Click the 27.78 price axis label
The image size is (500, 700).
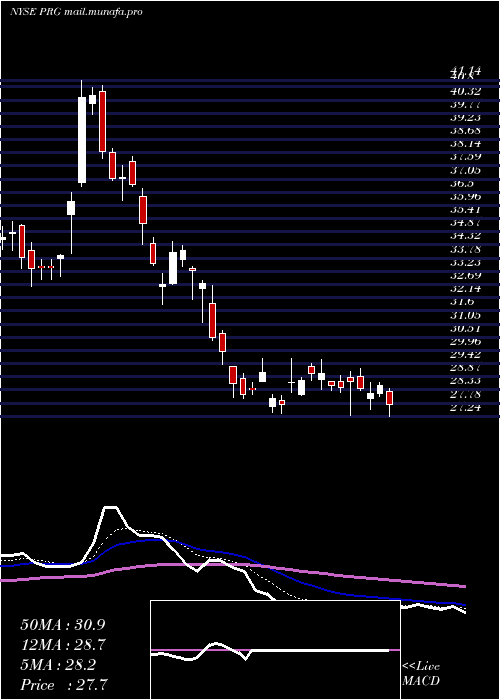pos(465,393)
